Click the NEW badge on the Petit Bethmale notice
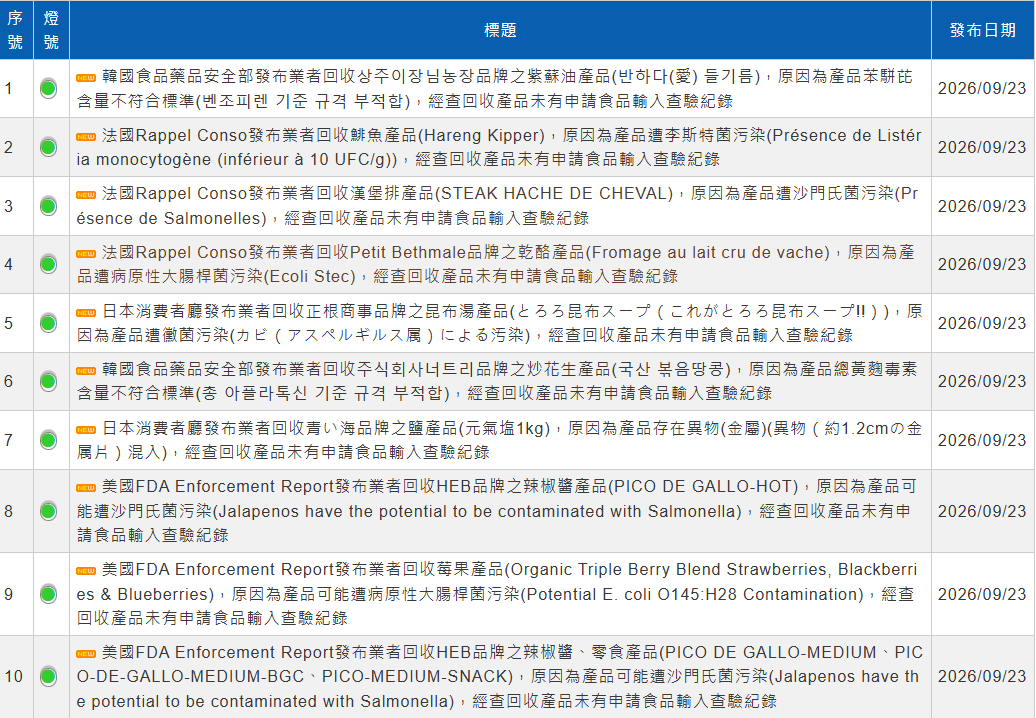 click(86, 254)
